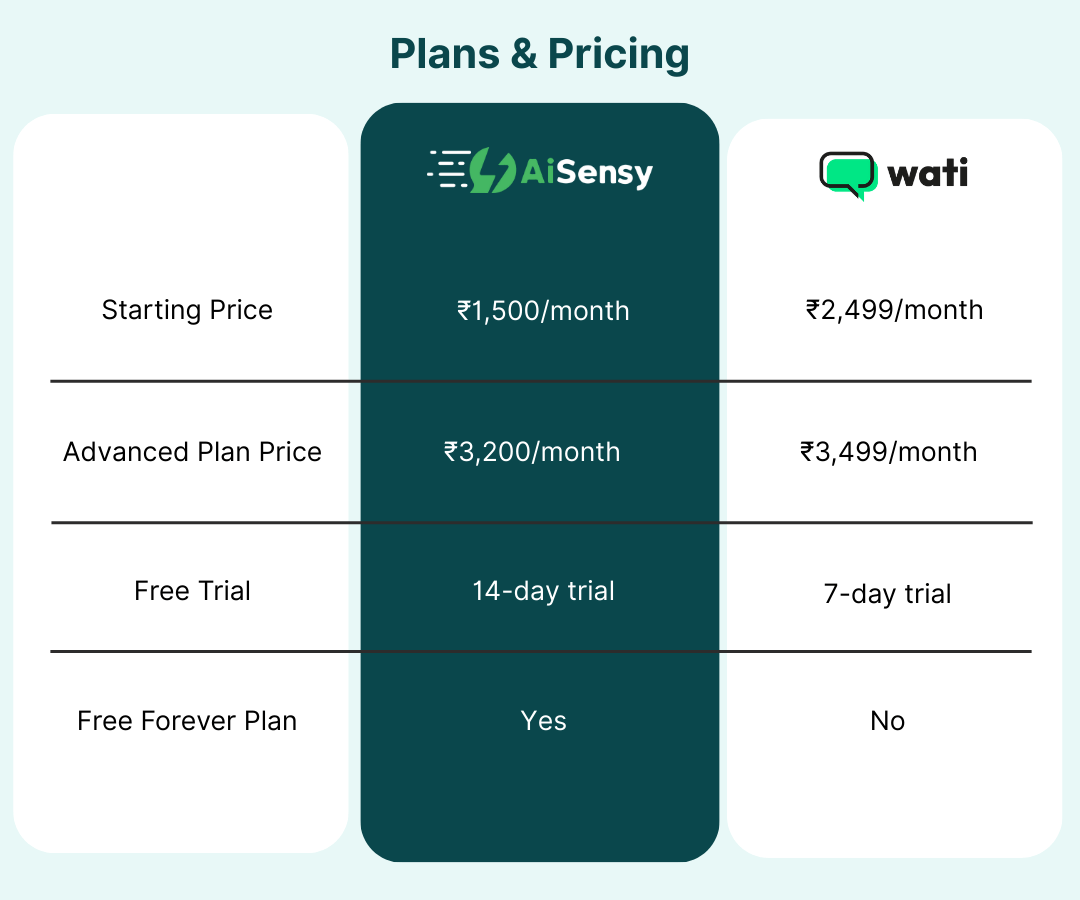1080x900 pixels.
Task: Click the 7-day trial cell
Action: 887,594
